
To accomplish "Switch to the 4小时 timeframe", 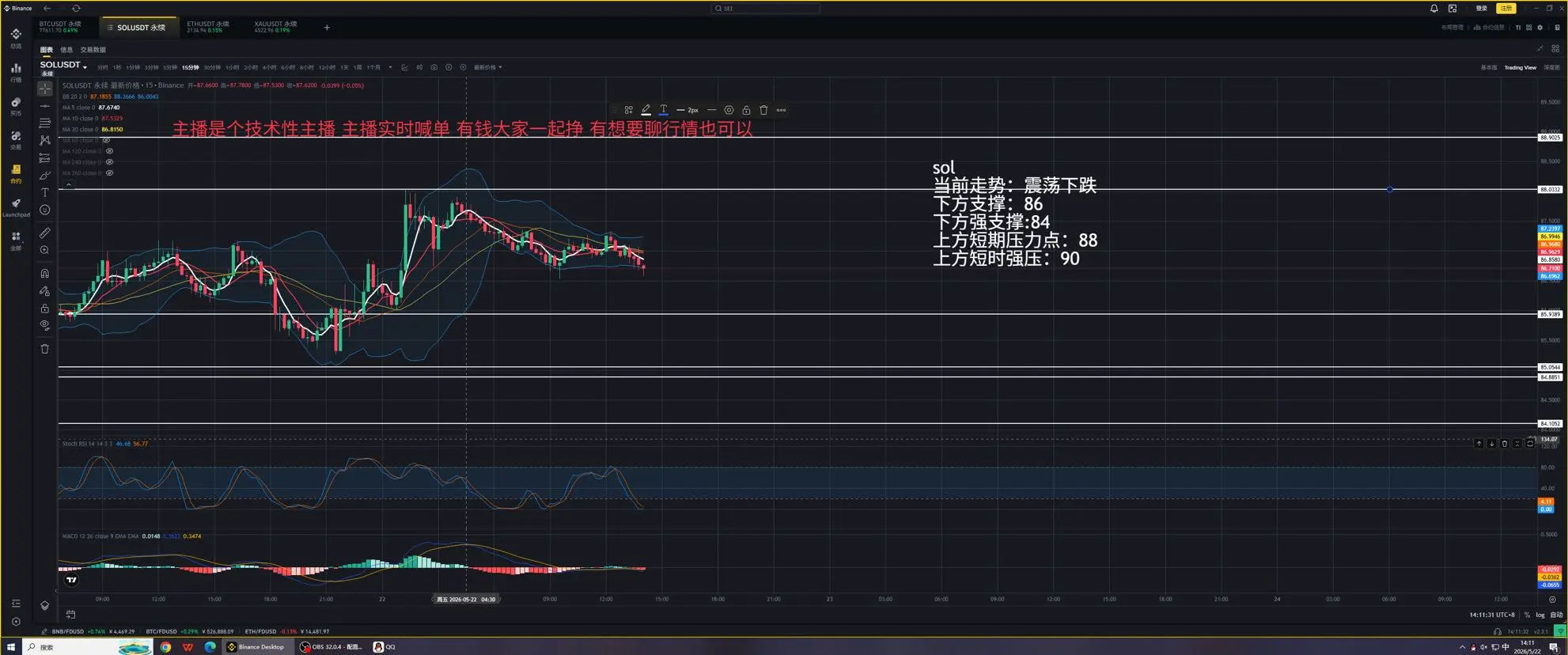I will point(269,67).
